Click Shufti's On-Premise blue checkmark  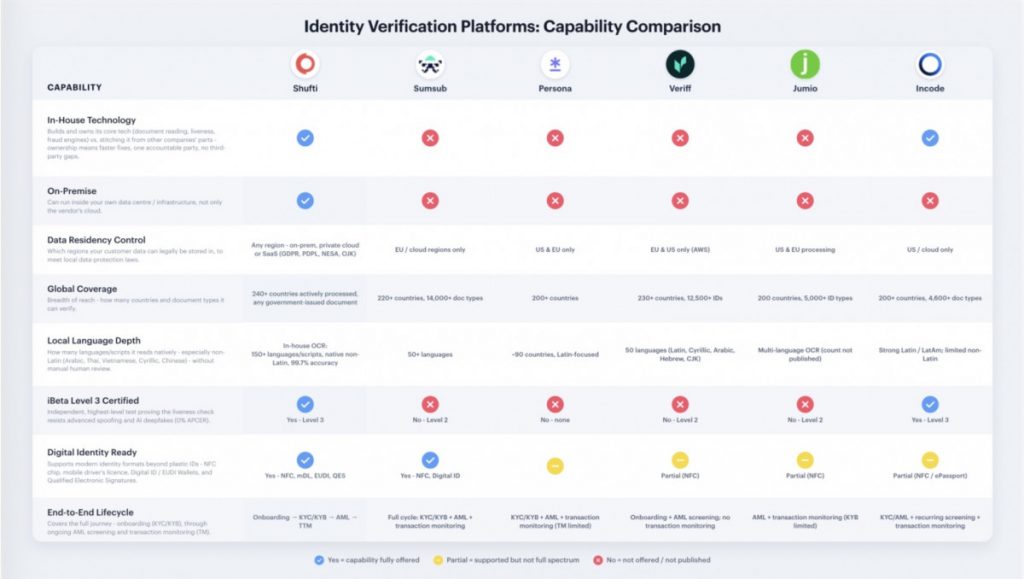click(x=305, y=200)
